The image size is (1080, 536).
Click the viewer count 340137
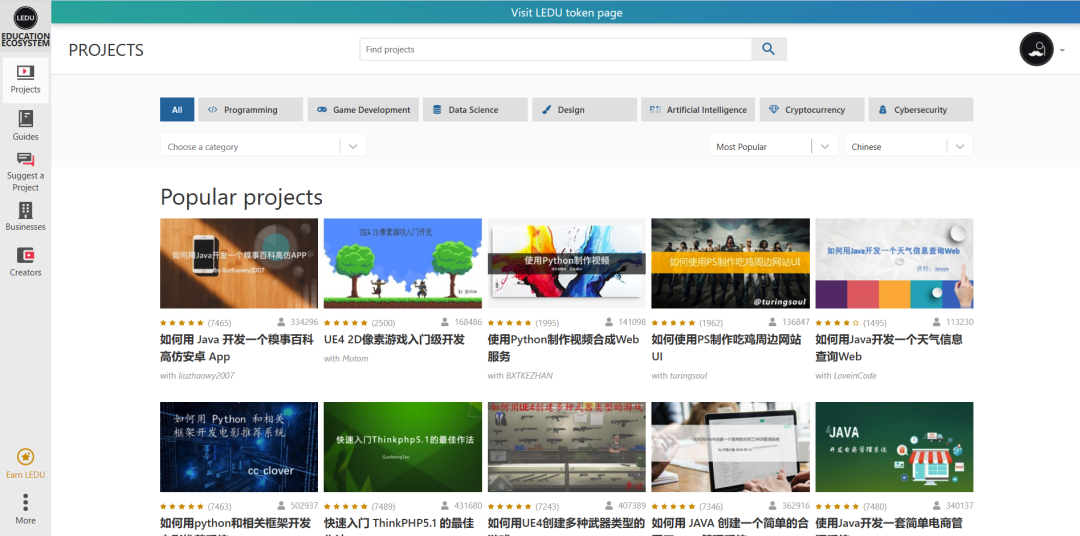[x=953, y=505]
